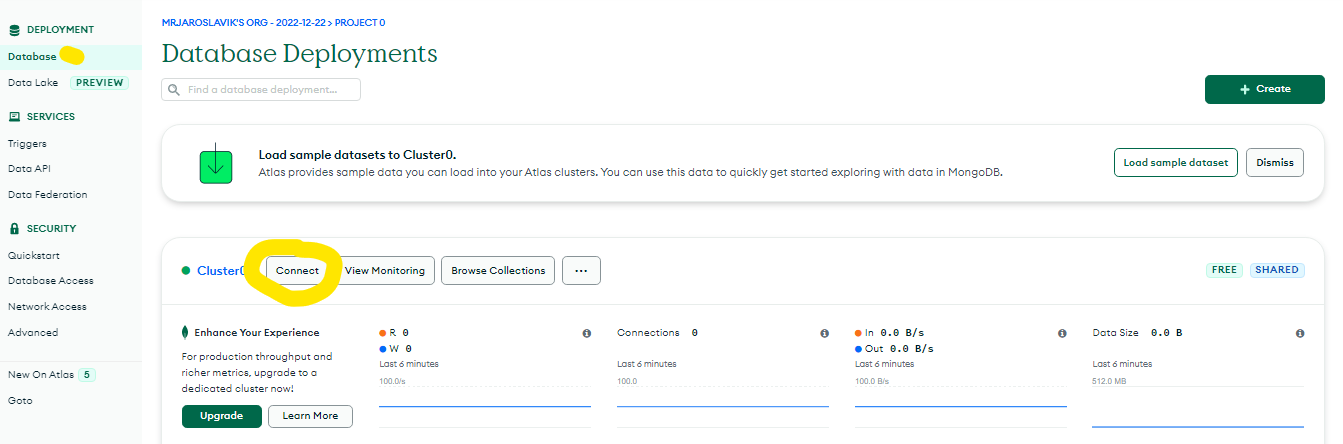Click the Learn More button
This screenshot has width=1343, height=444.
point(310,416)
